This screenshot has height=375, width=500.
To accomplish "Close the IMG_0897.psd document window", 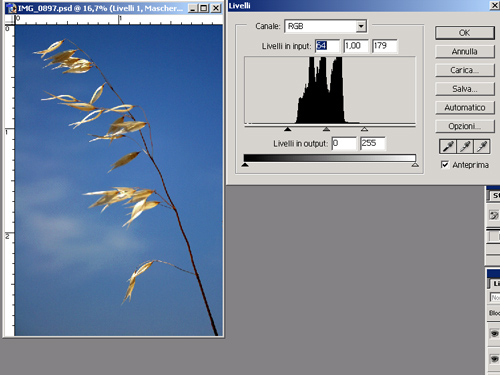I will pyautogui.click(x=216, y=8).
